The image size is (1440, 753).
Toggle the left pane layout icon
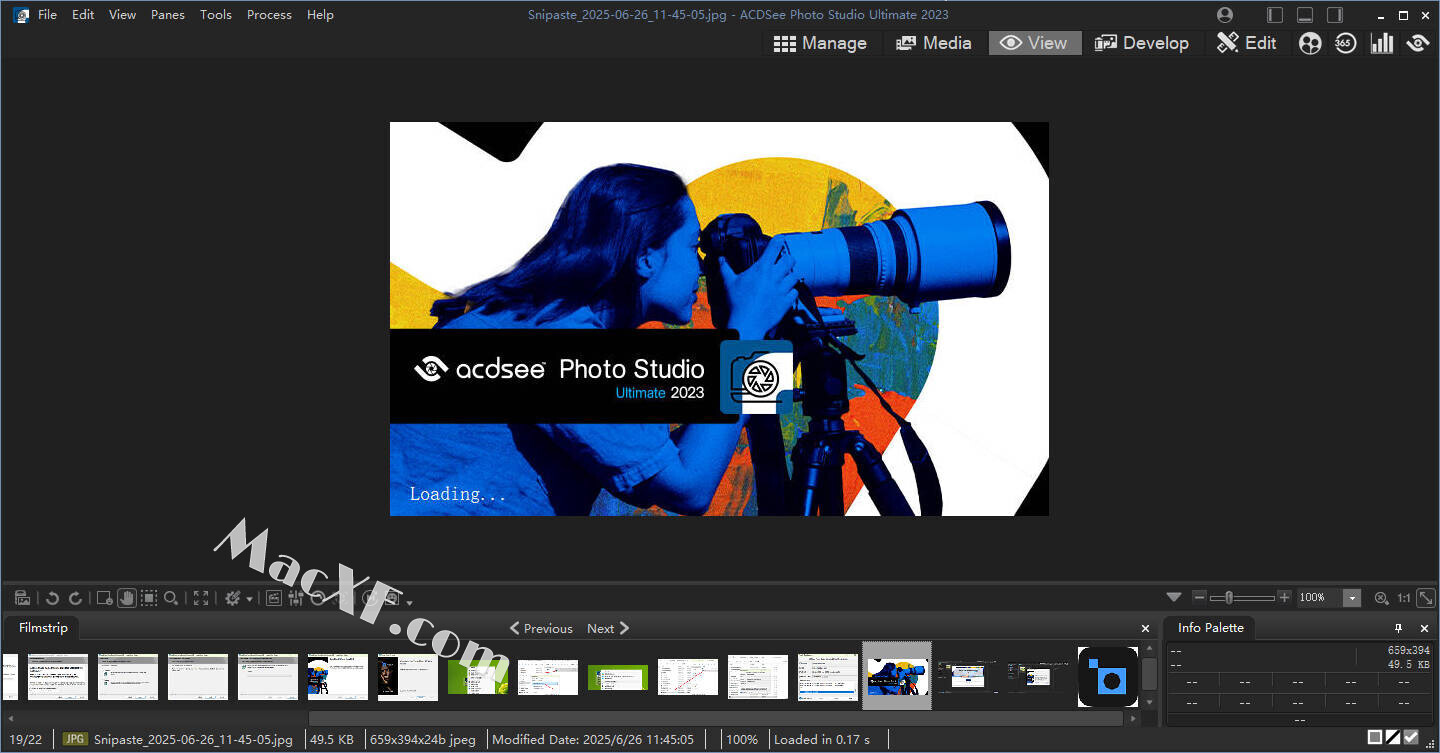[x=1274, y=15]
